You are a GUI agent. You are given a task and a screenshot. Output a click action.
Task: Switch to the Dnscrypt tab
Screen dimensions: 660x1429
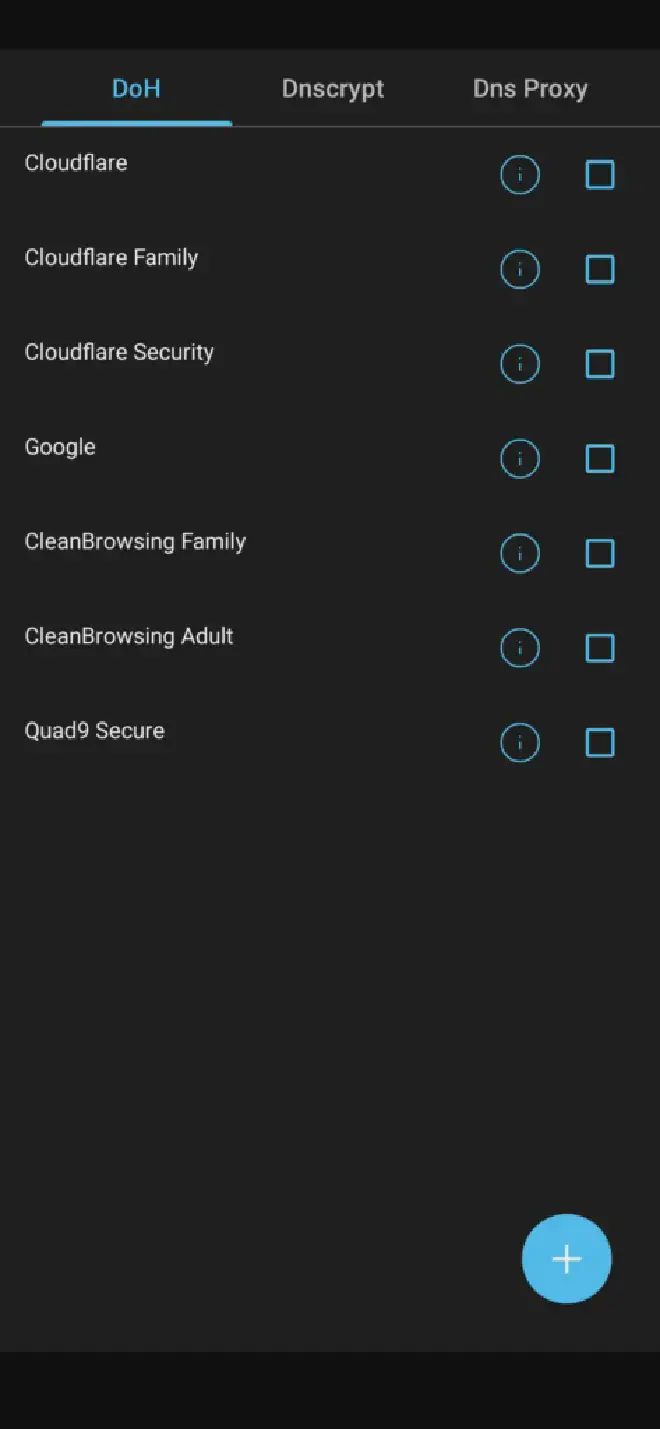[333, 89]
